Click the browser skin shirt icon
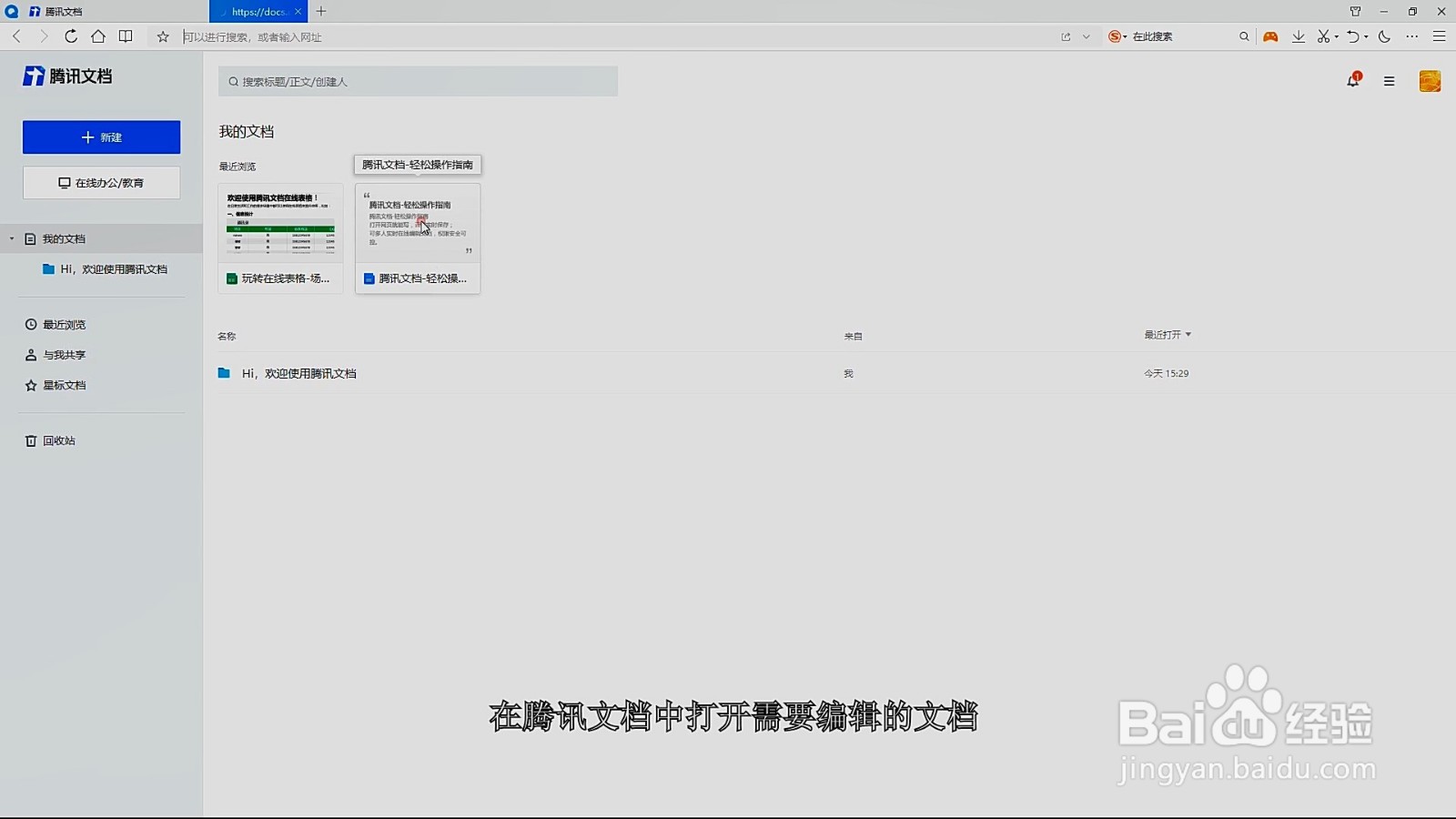 click(x=1355, y=12)
